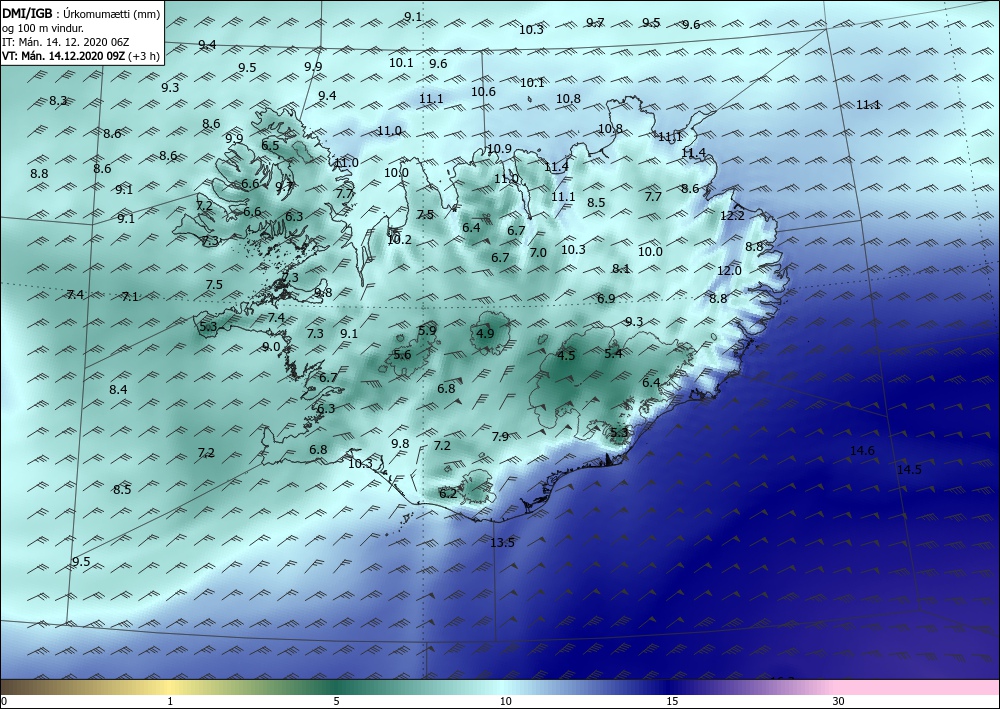Click the 5 tick label on the color scale

336,701
